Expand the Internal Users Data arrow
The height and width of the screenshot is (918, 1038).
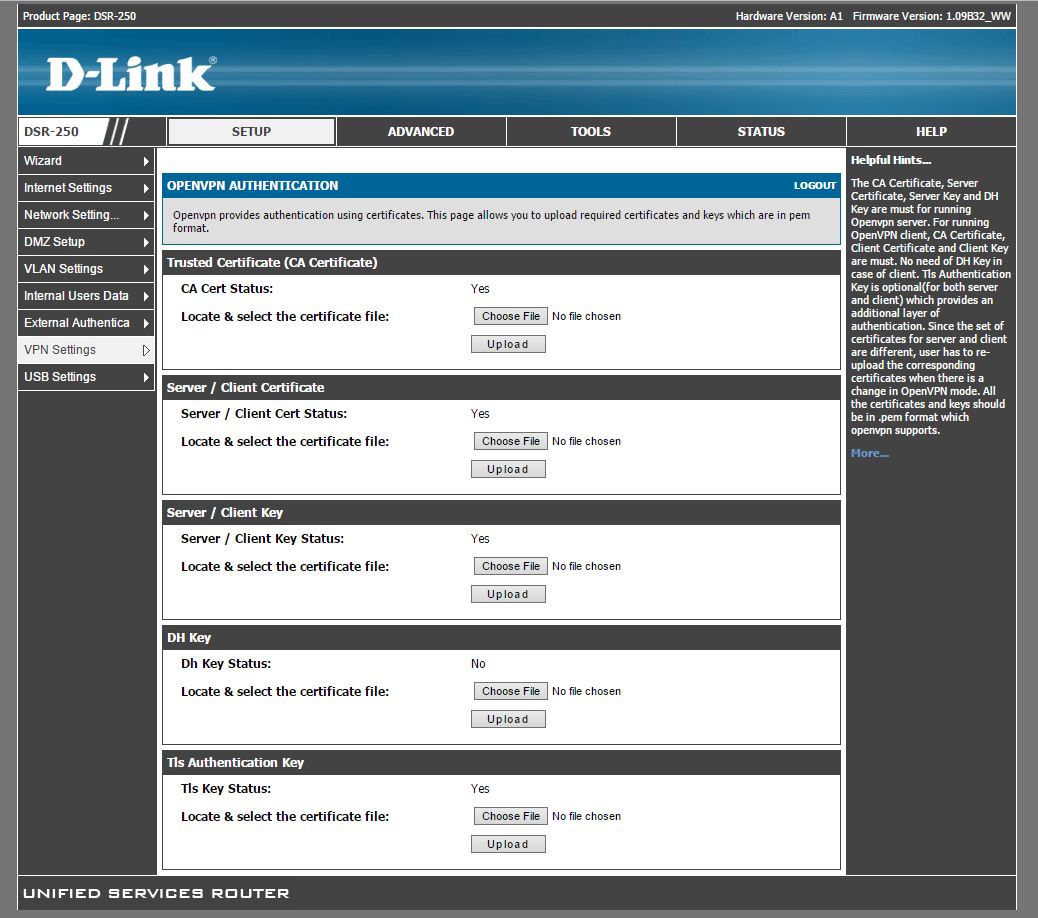146,297
